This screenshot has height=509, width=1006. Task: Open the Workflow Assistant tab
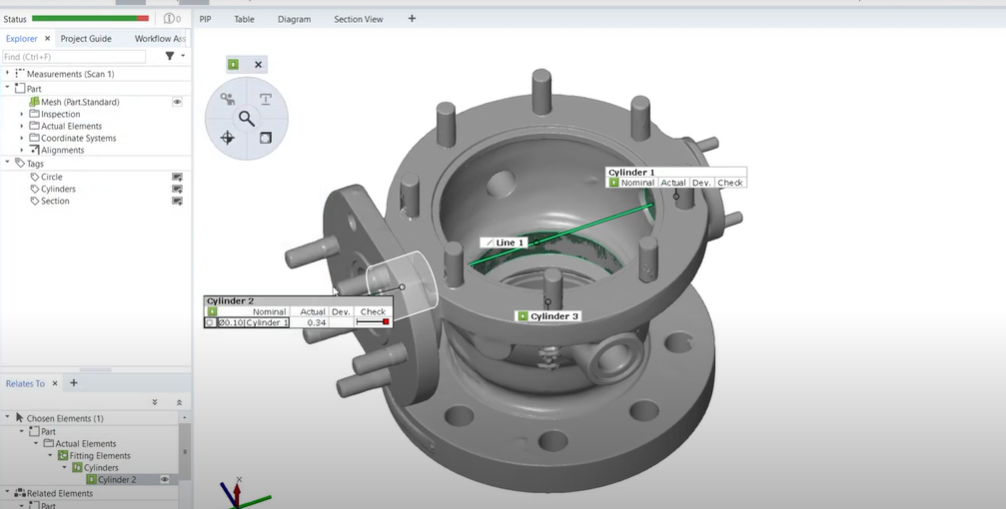tap(160, 39)
